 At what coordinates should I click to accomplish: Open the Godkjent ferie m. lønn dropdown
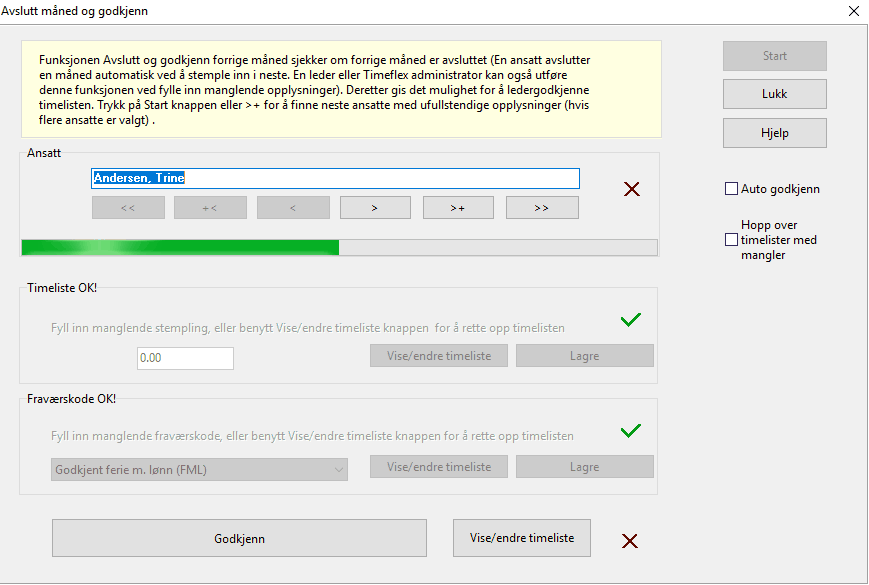[199, 469]
